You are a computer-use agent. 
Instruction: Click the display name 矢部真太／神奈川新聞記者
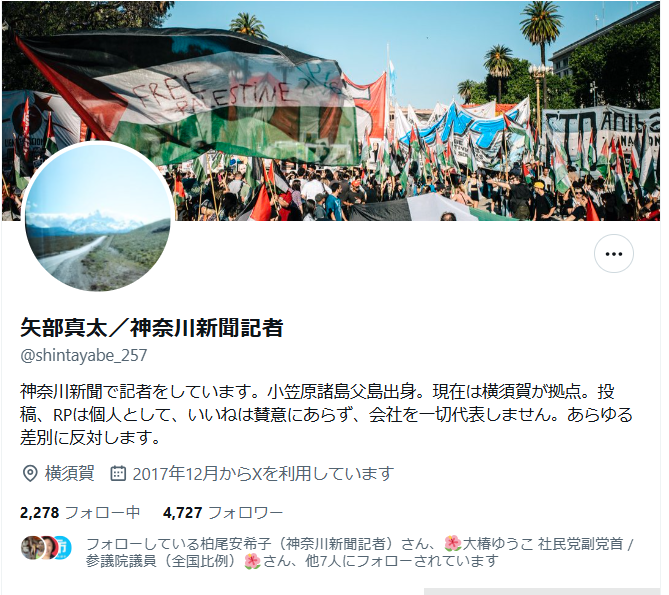[x=151, y=328]
